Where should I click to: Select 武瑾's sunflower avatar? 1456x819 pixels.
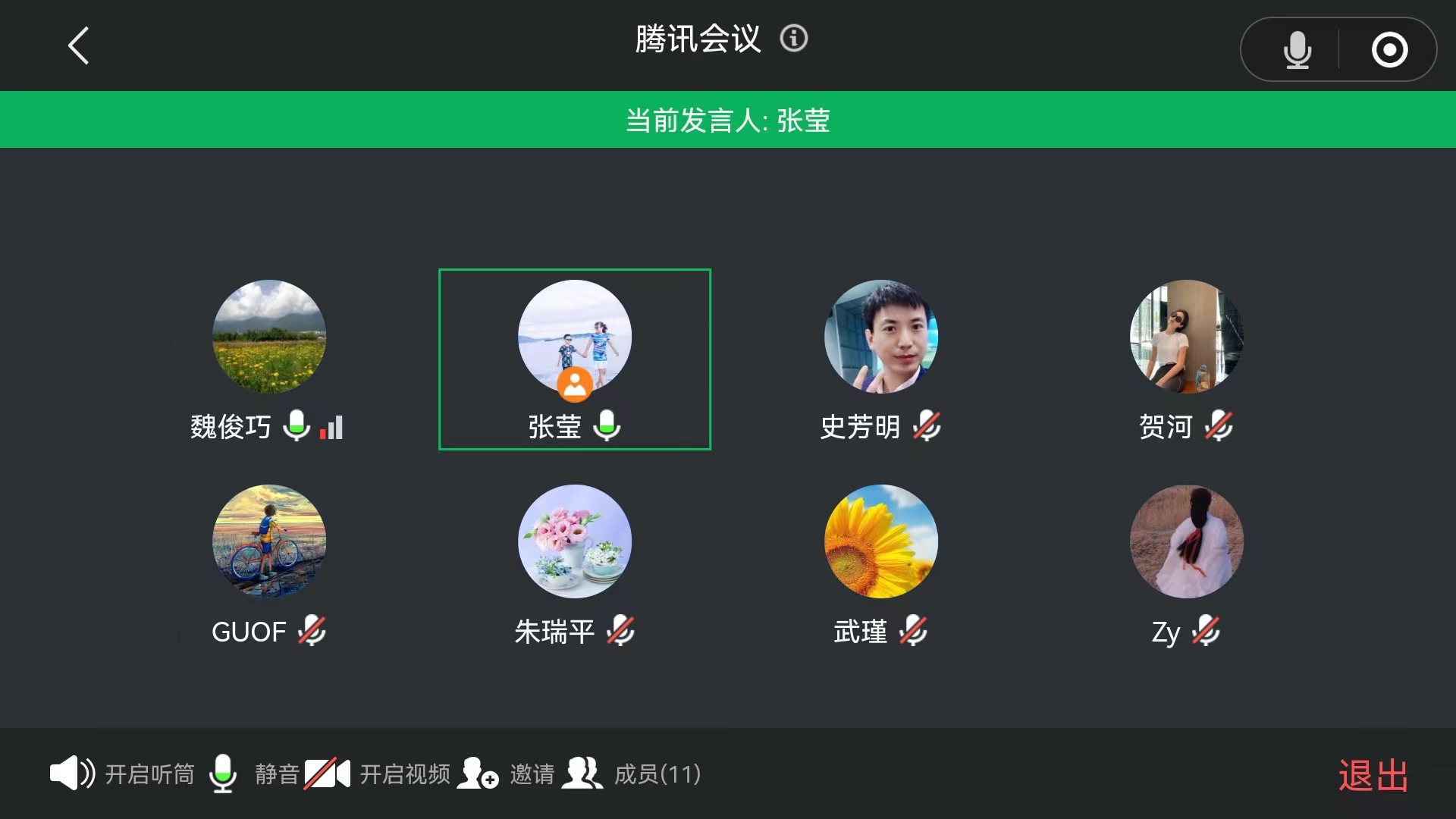881,541
